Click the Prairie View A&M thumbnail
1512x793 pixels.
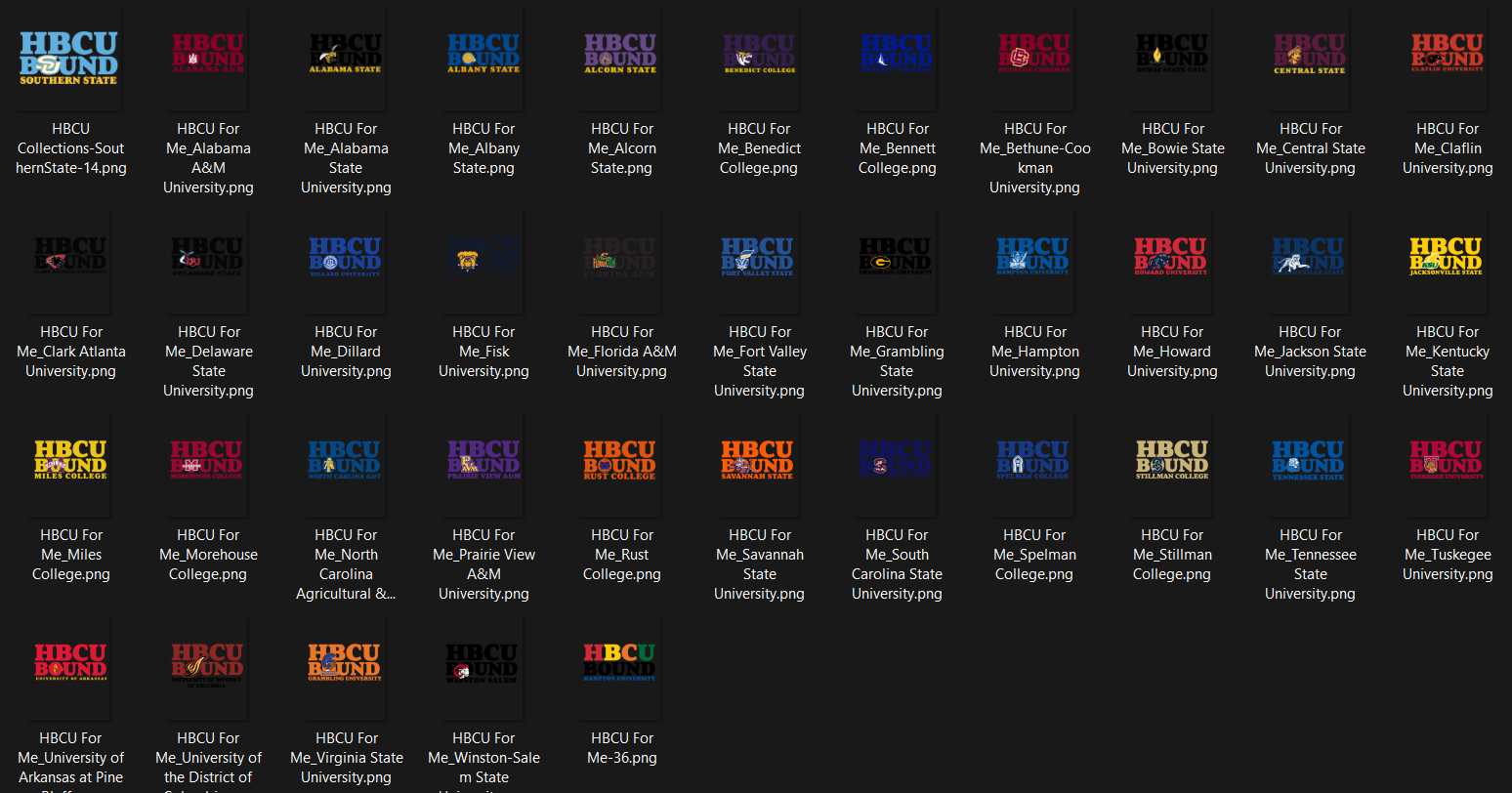(483, 465)
